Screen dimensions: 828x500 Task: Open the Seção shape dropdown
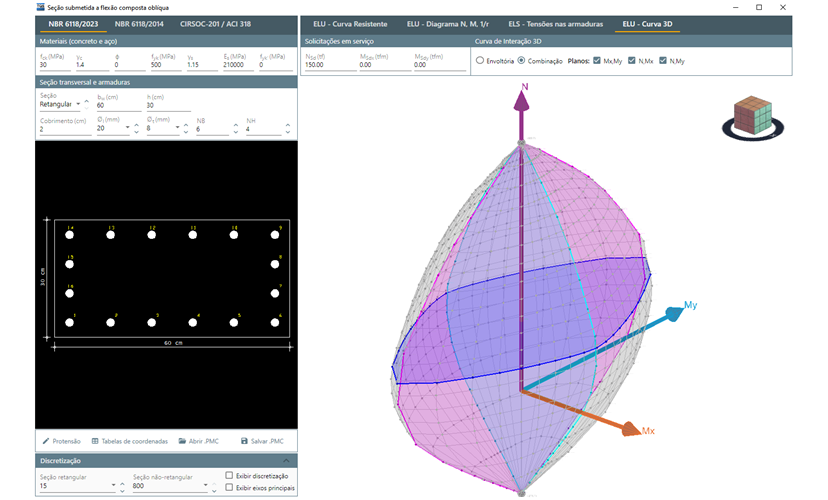tap(78, 104)
